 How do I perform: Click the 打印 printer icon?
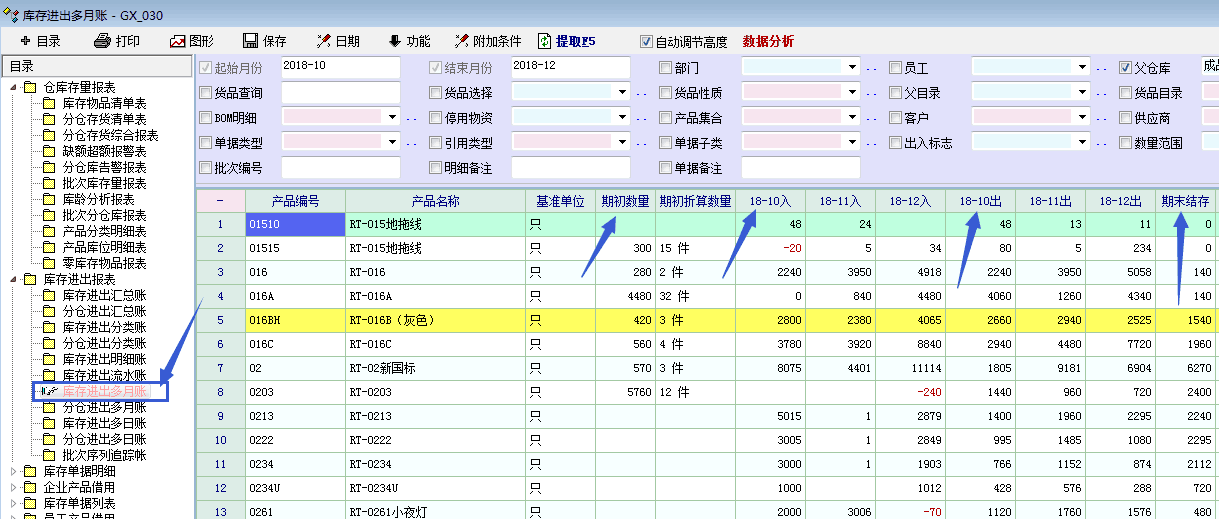tap(102, 41)
